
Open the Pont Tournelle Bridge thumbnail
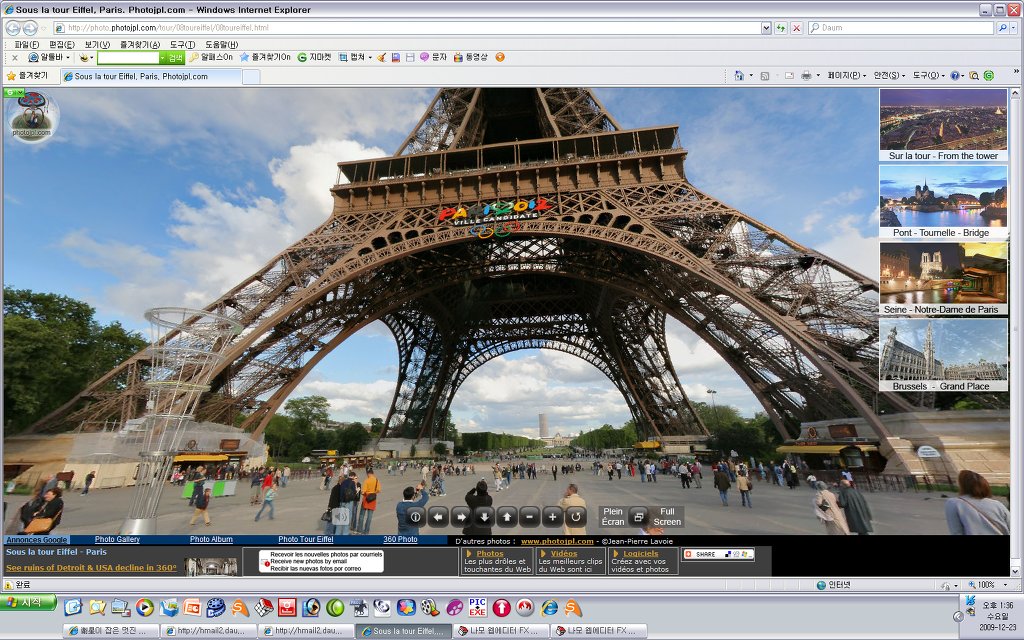pos(943,202)
